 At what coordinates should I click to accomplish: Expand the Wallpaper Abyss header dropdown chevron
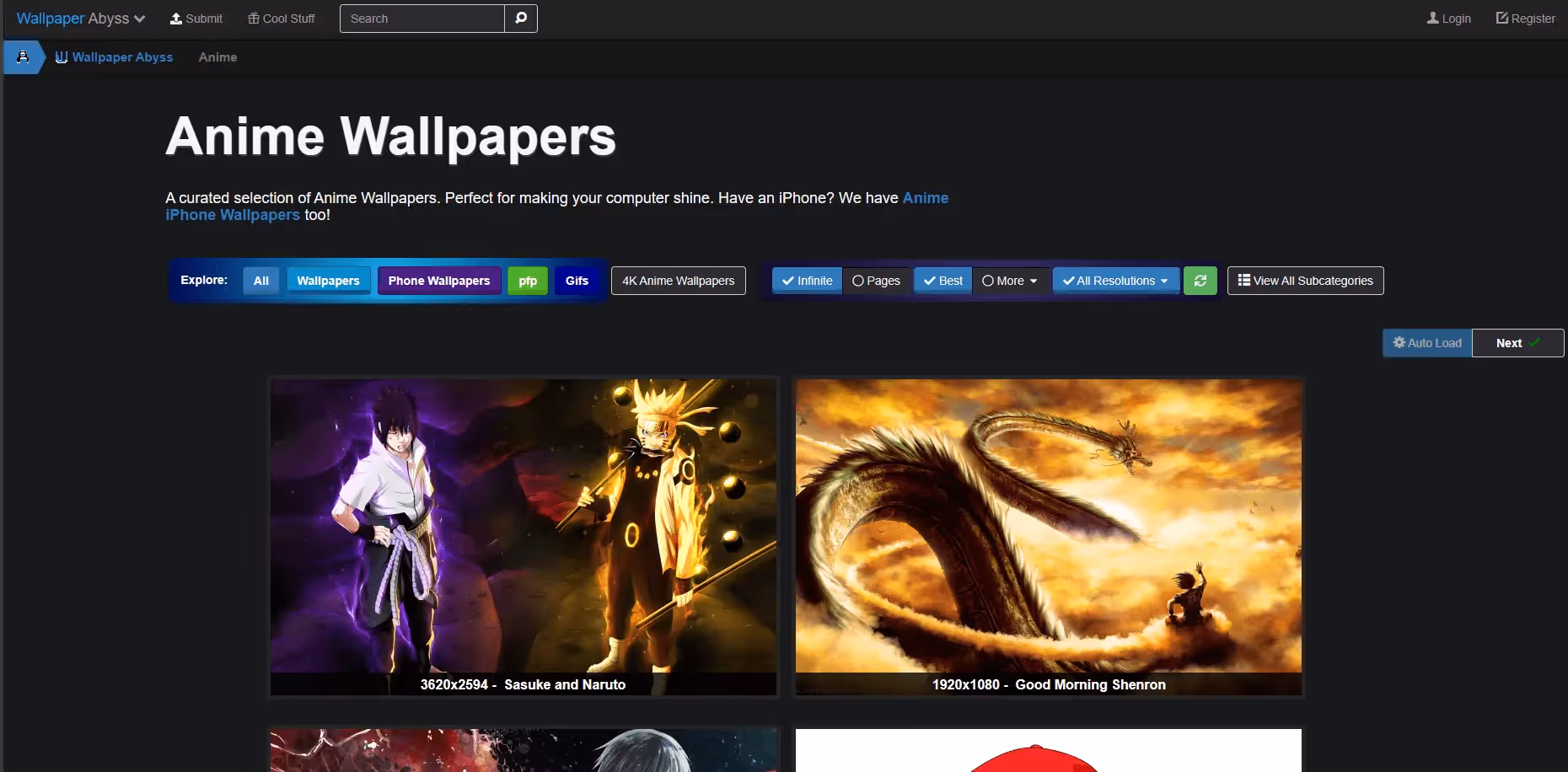140,18
